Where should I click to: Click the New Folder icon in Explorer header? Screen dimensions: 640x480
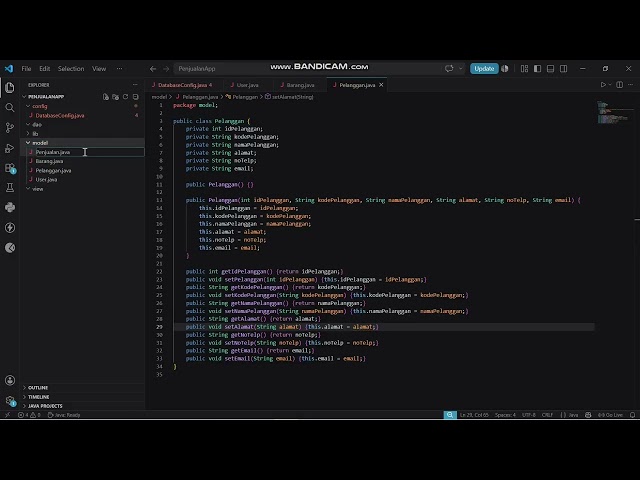click(x=116, y=97)
